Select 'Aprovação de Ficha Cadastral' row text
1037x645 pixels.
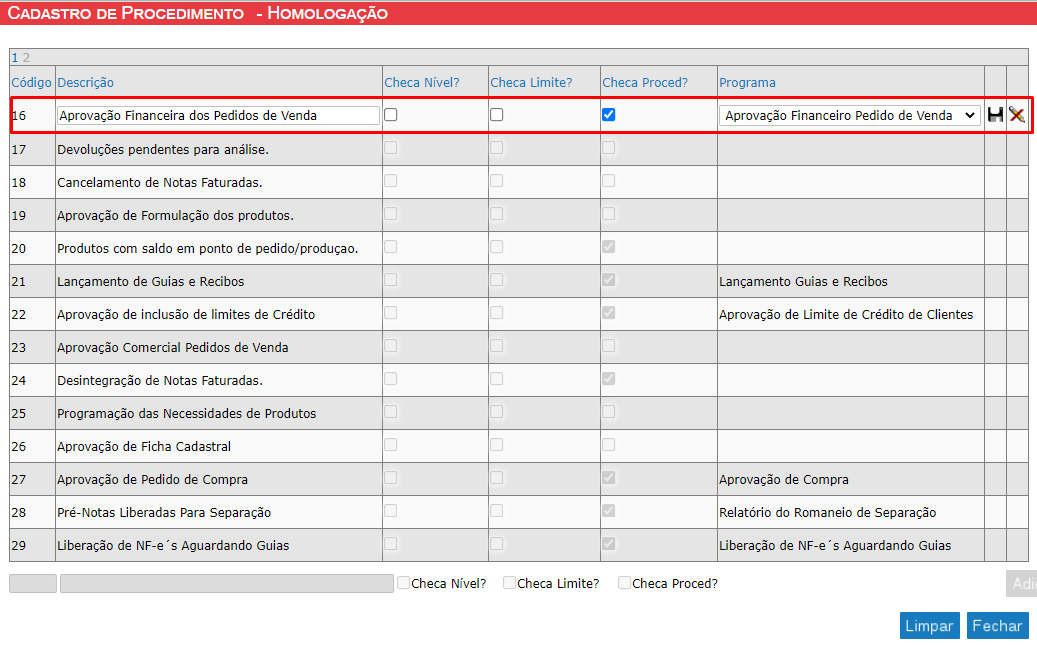(144, 447)
